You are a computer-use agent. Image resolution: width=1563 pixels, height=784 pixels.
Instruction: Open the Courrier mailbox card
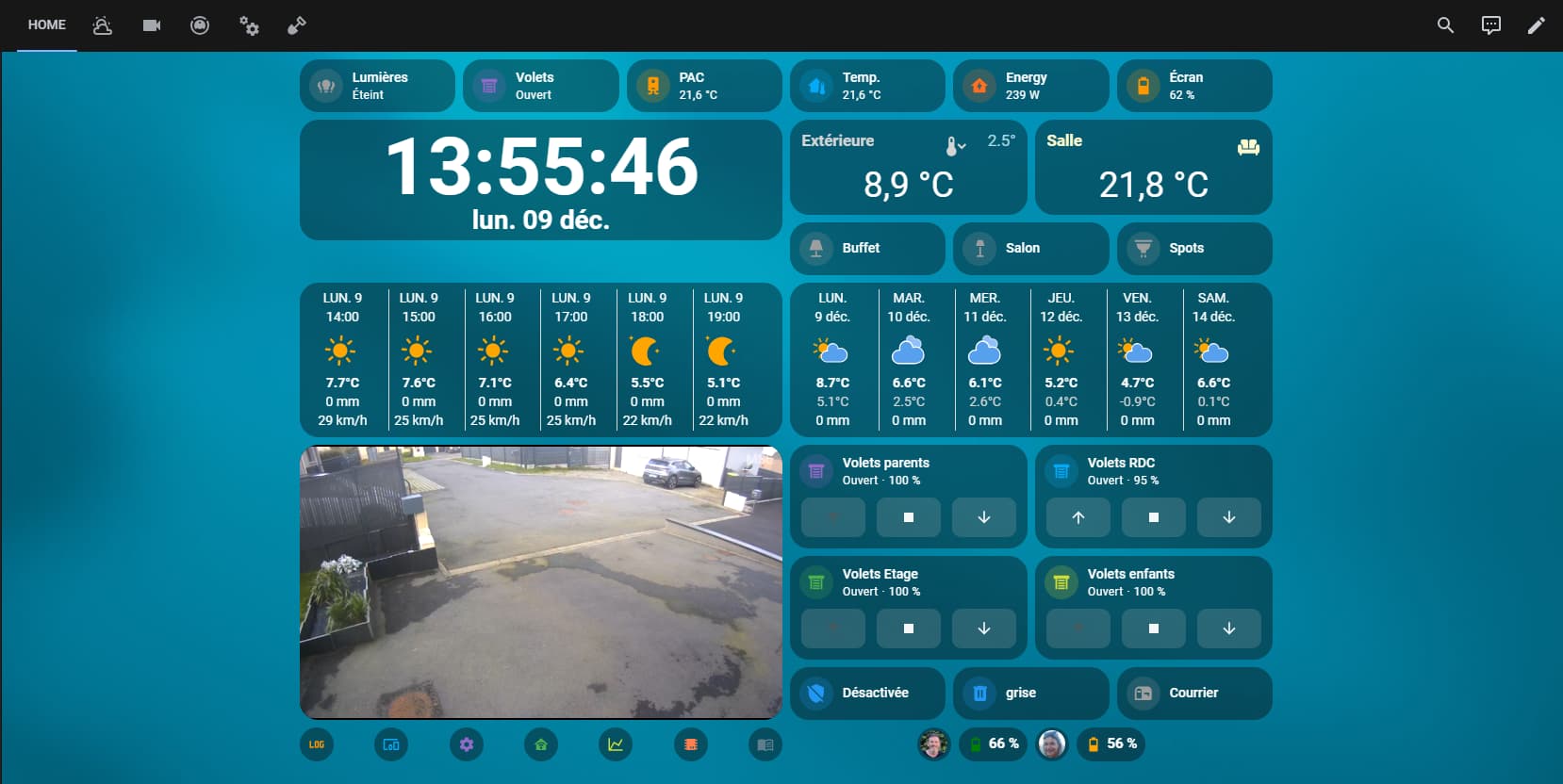click(1194, 694)
